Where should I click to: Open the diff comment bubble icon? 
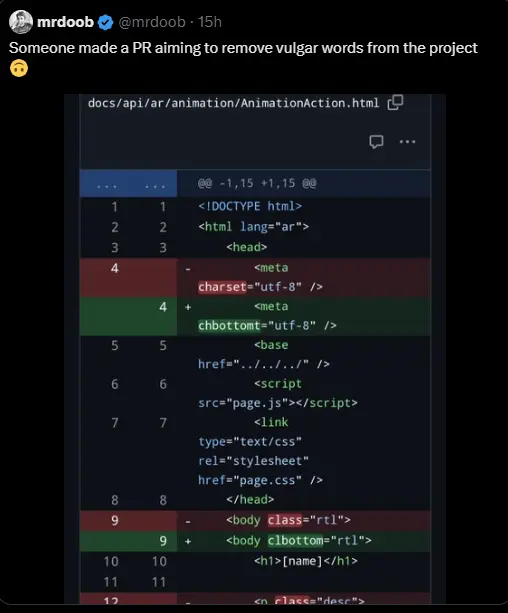point(376,142)
